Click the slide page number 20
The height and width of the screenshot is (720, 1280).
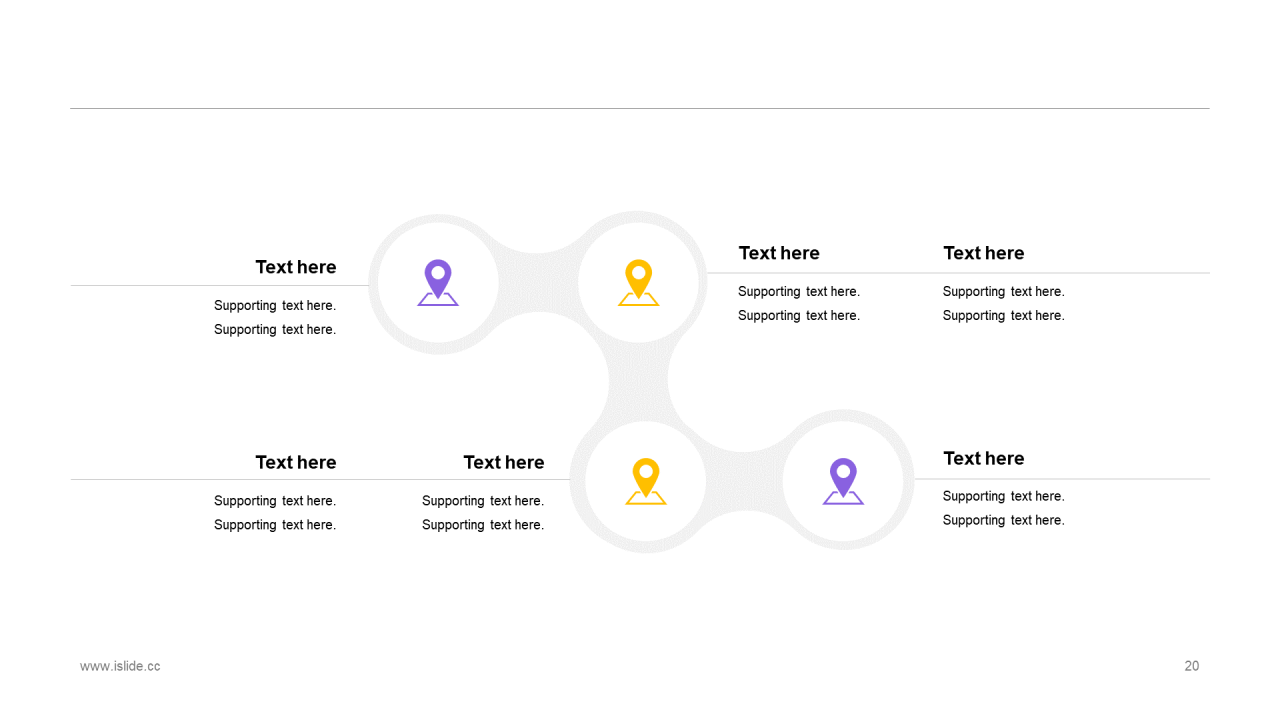(1192, 666)
